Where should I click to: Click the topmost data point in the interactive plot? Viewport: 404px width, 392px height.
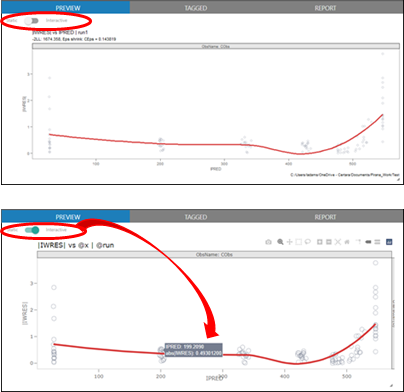coord(376,263)
